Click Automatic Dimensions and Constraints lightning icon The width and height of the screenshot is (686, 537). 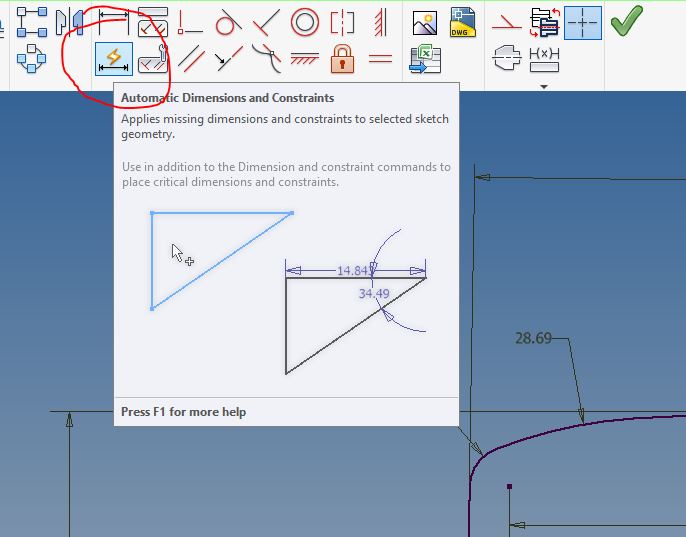114,59
